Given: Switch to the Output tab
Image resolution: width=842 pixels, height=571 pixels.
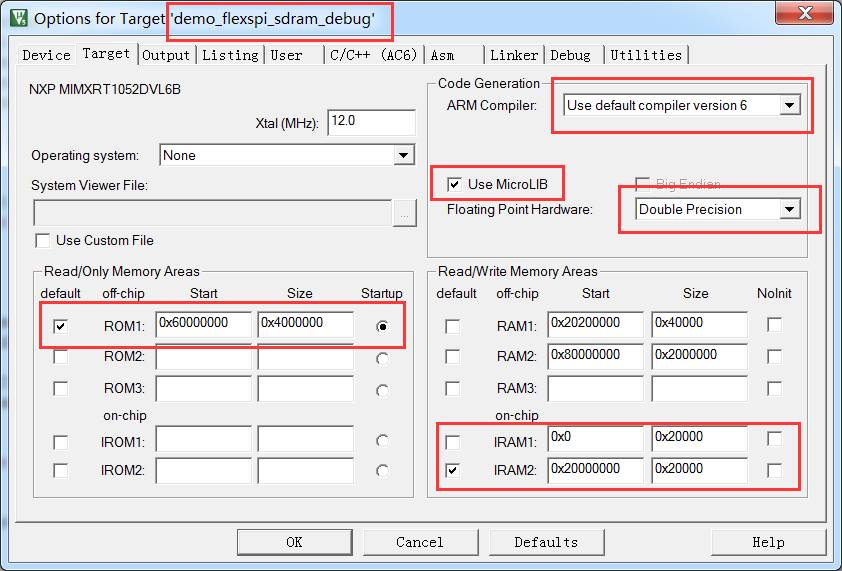Looking at the screenshot, I should coord(166,55).
